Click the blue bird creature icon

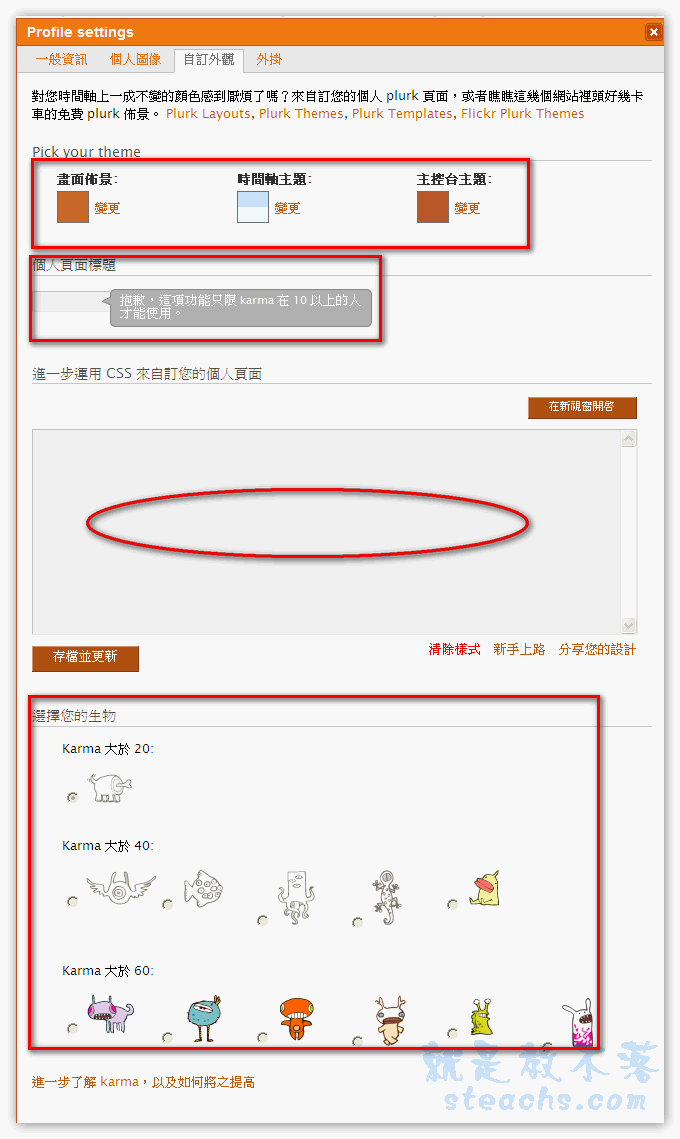[204, 1018]
